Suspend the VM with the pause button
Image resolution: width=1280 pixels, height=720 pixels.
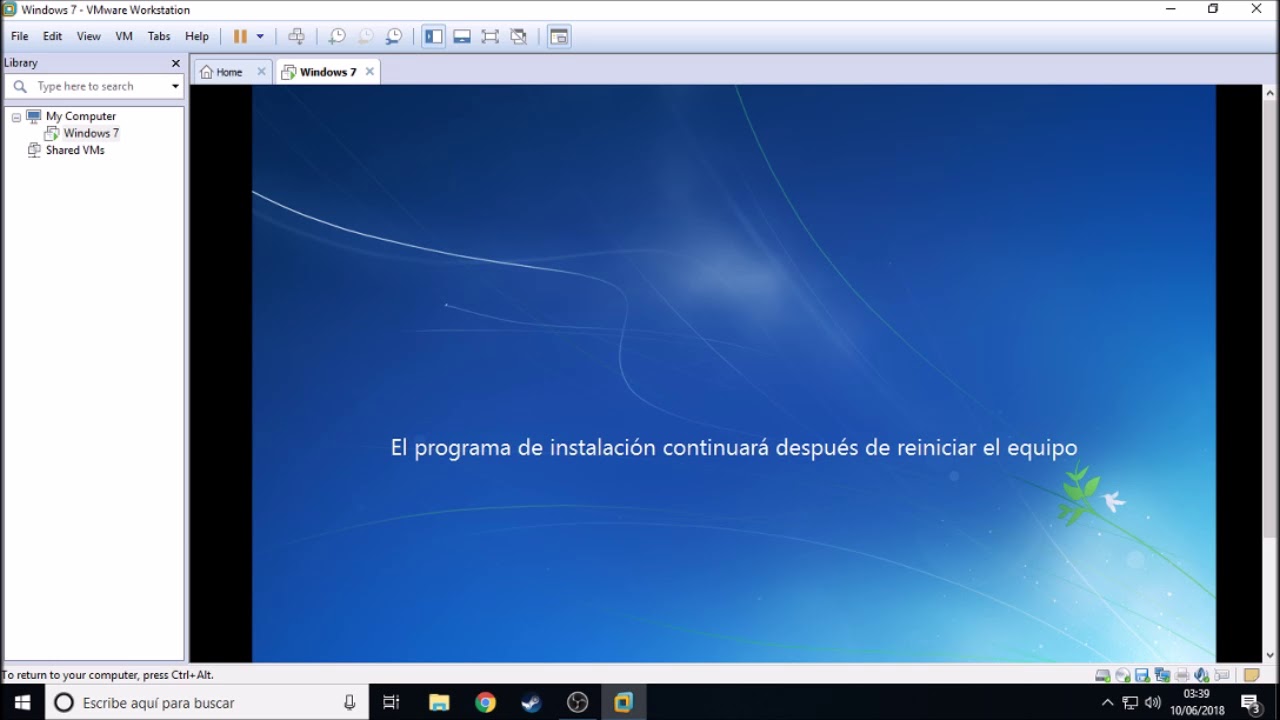tap(240, 36)
